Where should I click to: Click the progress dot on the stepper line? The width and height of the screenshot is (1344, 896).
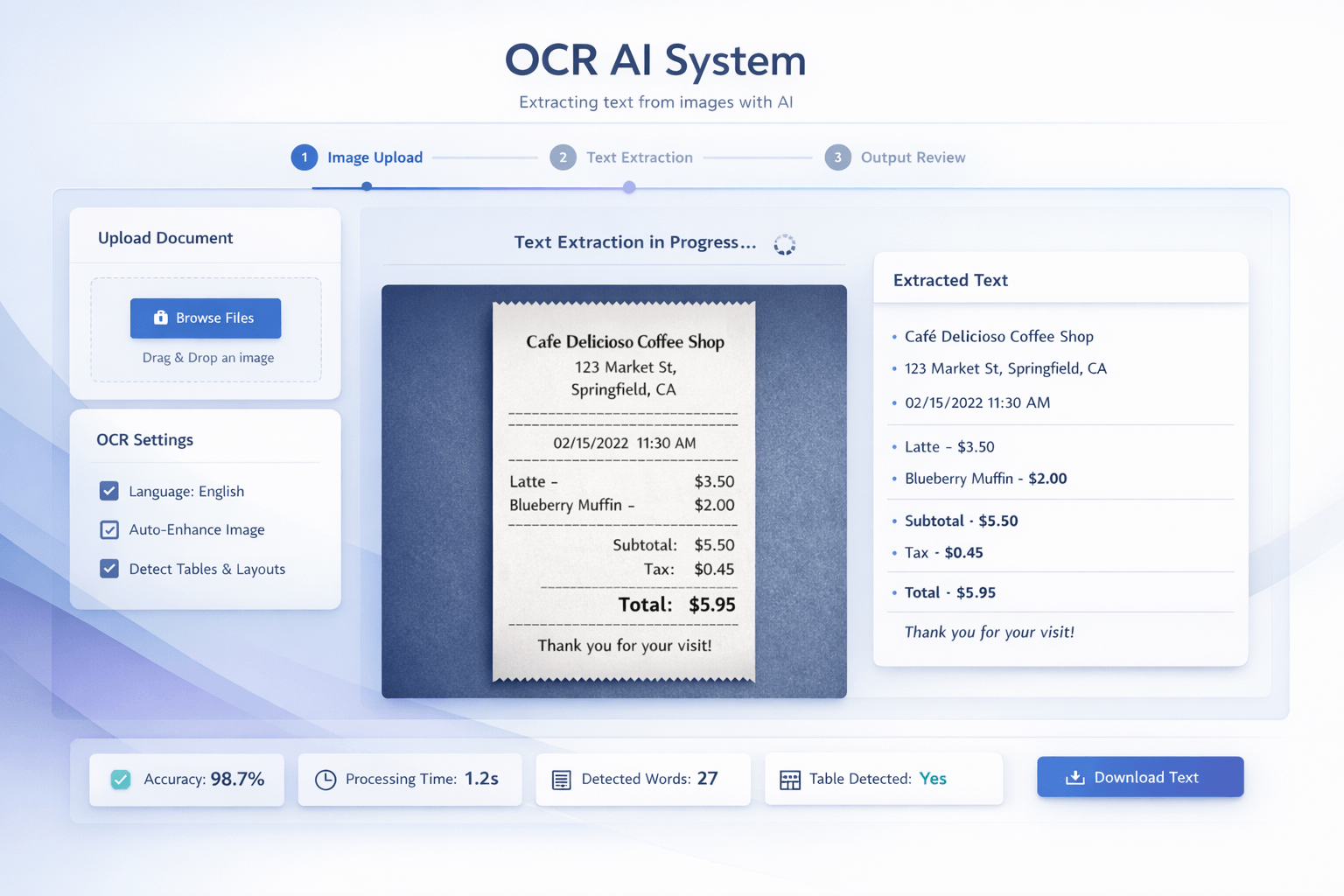click(x=629, y=186)
